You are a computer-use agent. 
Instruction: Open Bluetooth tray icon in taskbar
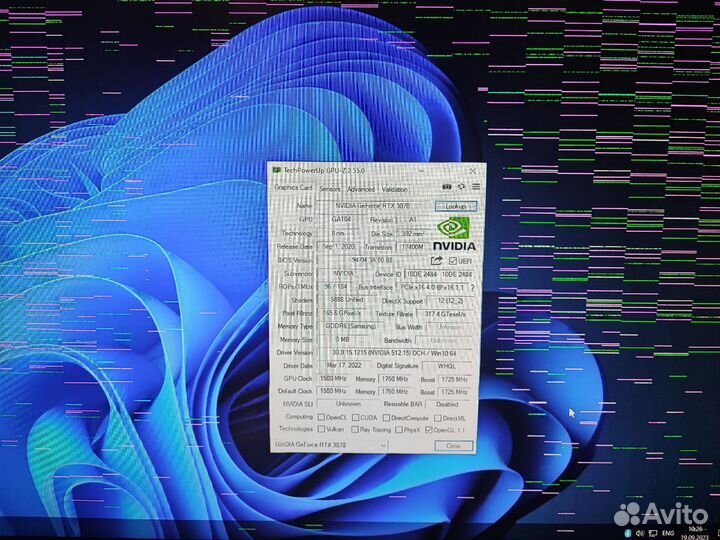tap(628, 533)
